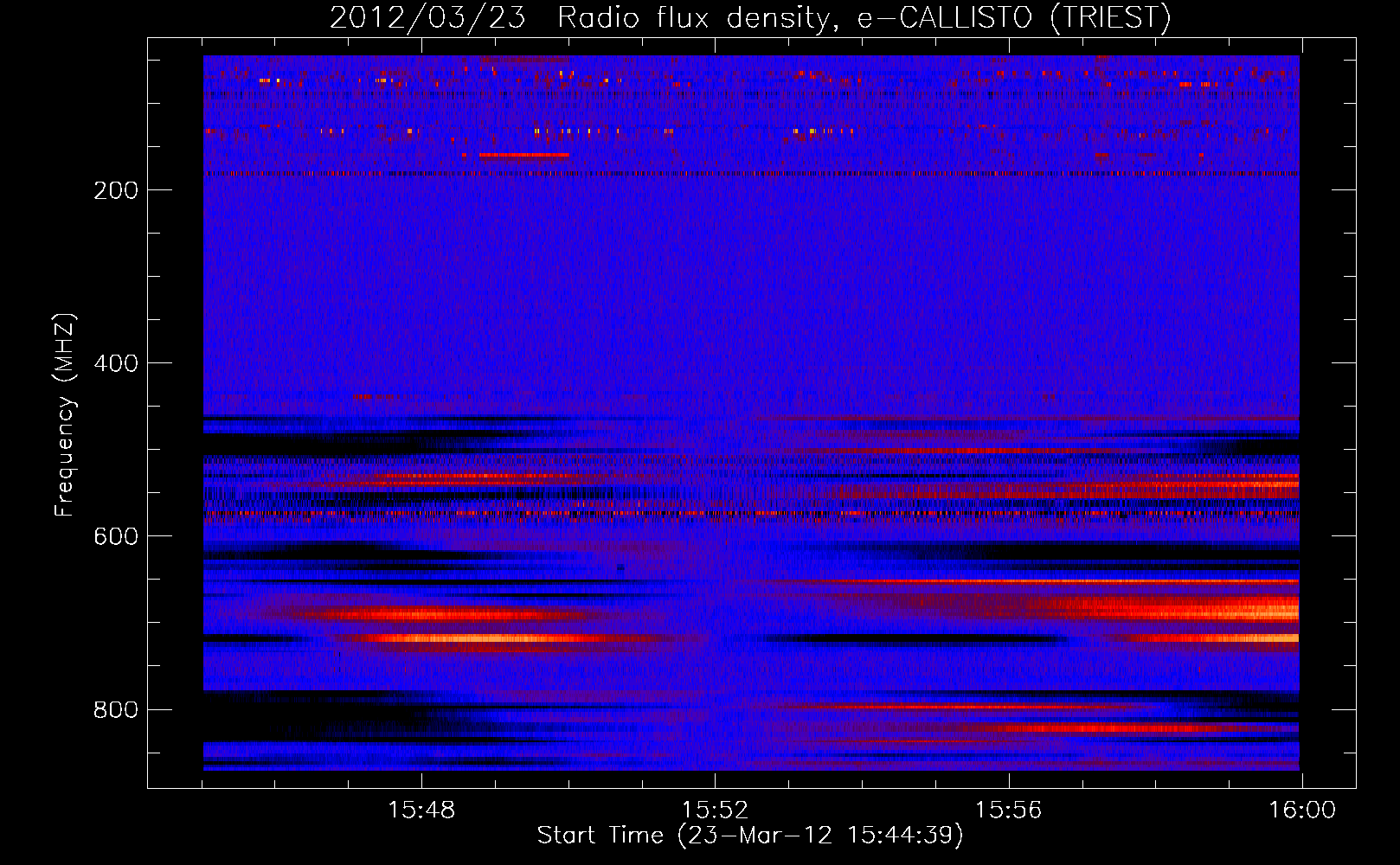Viewport: 1400px width, 865px height.
Task: Click the 400 frequency tick label
Action: click(116, 363)
